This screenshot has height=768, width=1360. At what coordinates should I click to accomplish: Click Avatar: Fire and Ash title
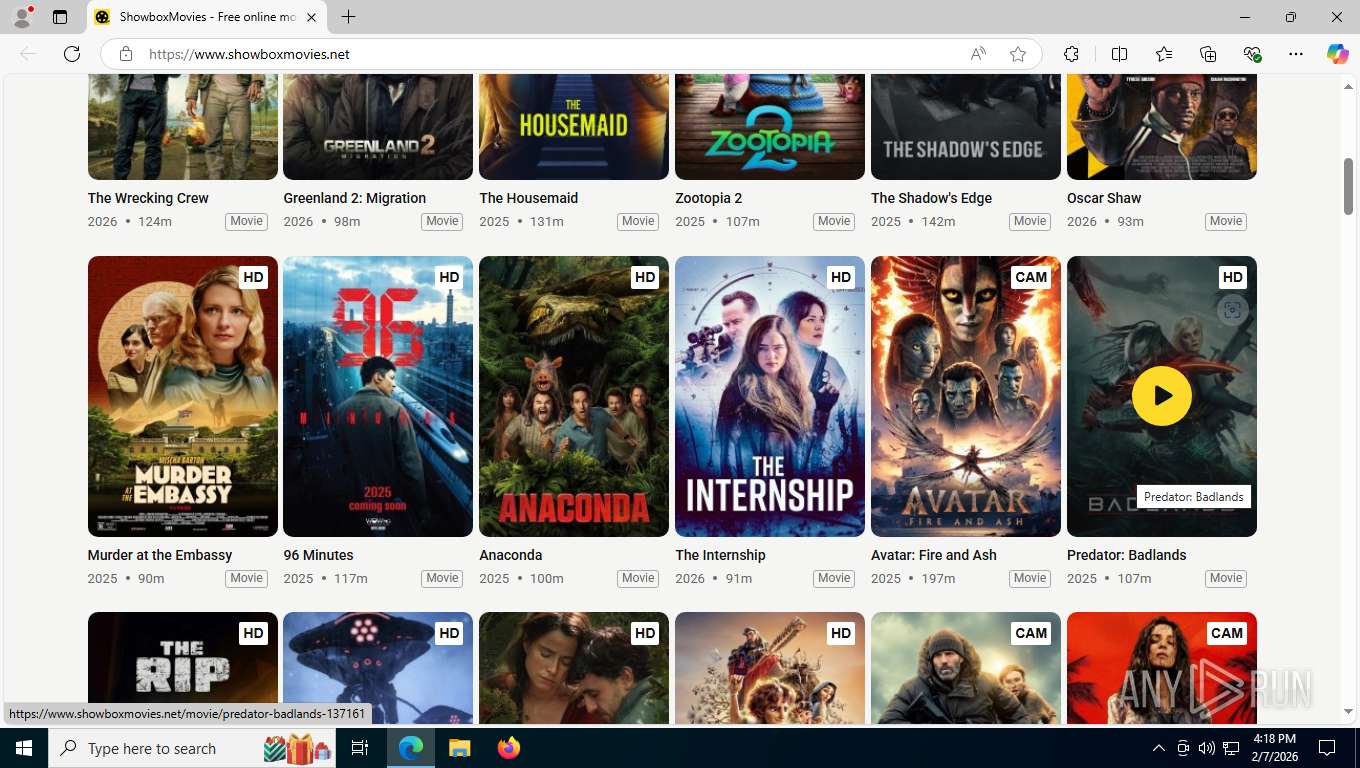pyautogui.click(x=934, y=555)
